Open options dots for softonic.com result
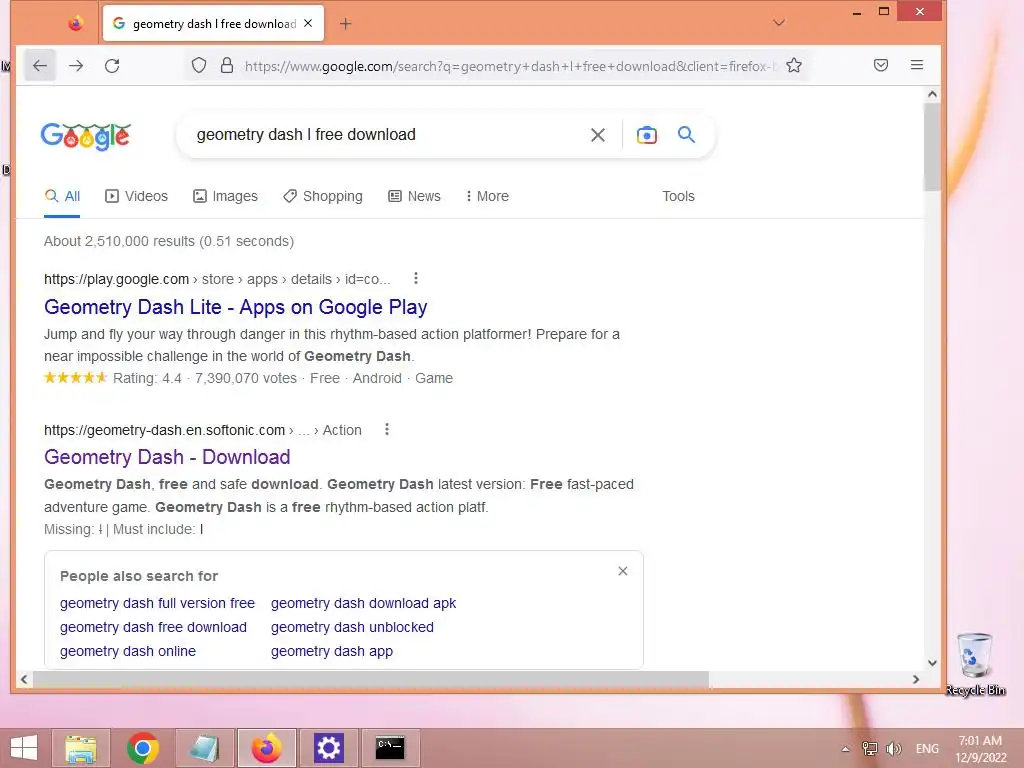Screen dimensions: 1024x768 point(387,430)
